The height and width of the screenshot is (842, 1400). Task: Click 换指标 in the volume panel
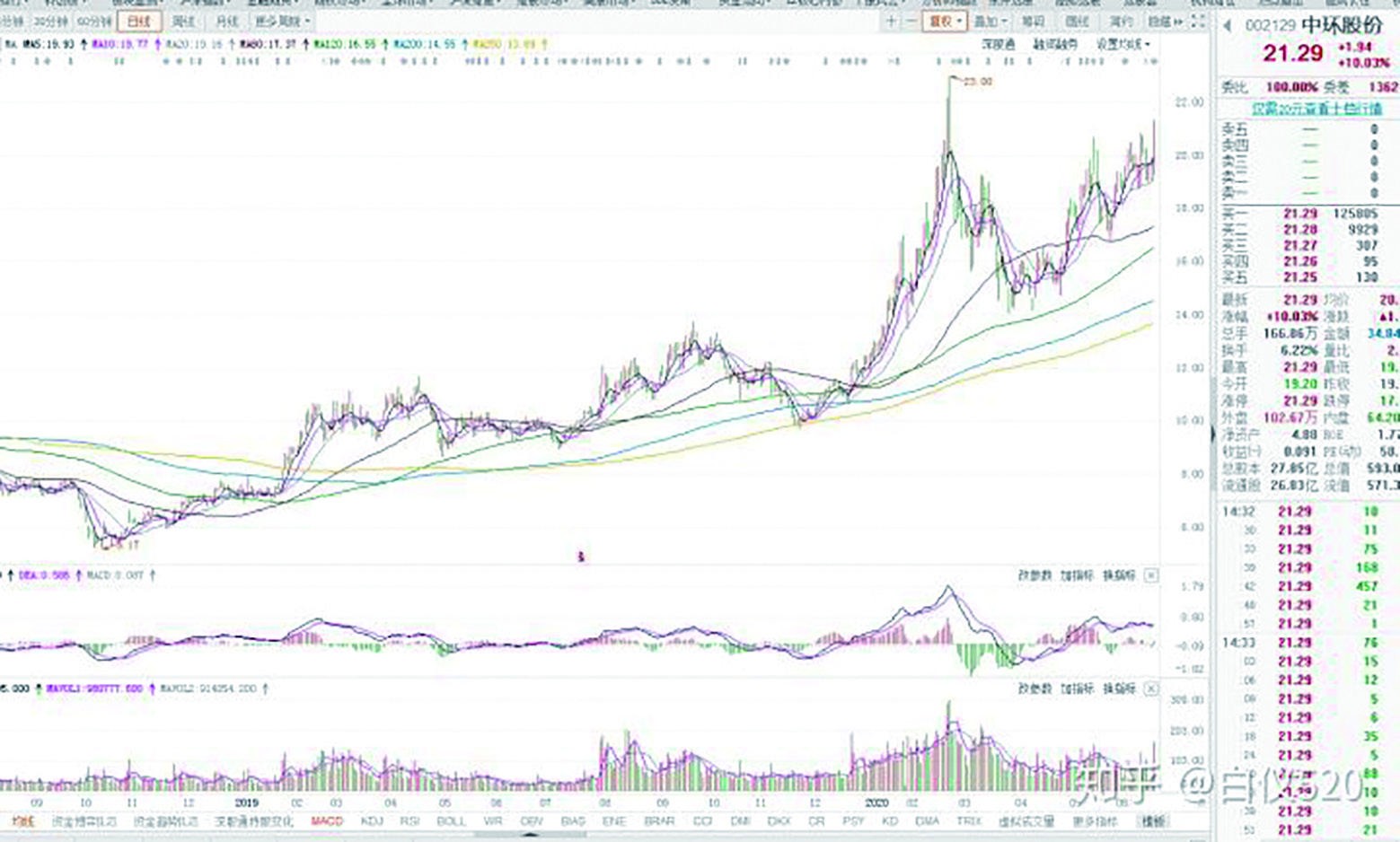tap(1119, 689)
